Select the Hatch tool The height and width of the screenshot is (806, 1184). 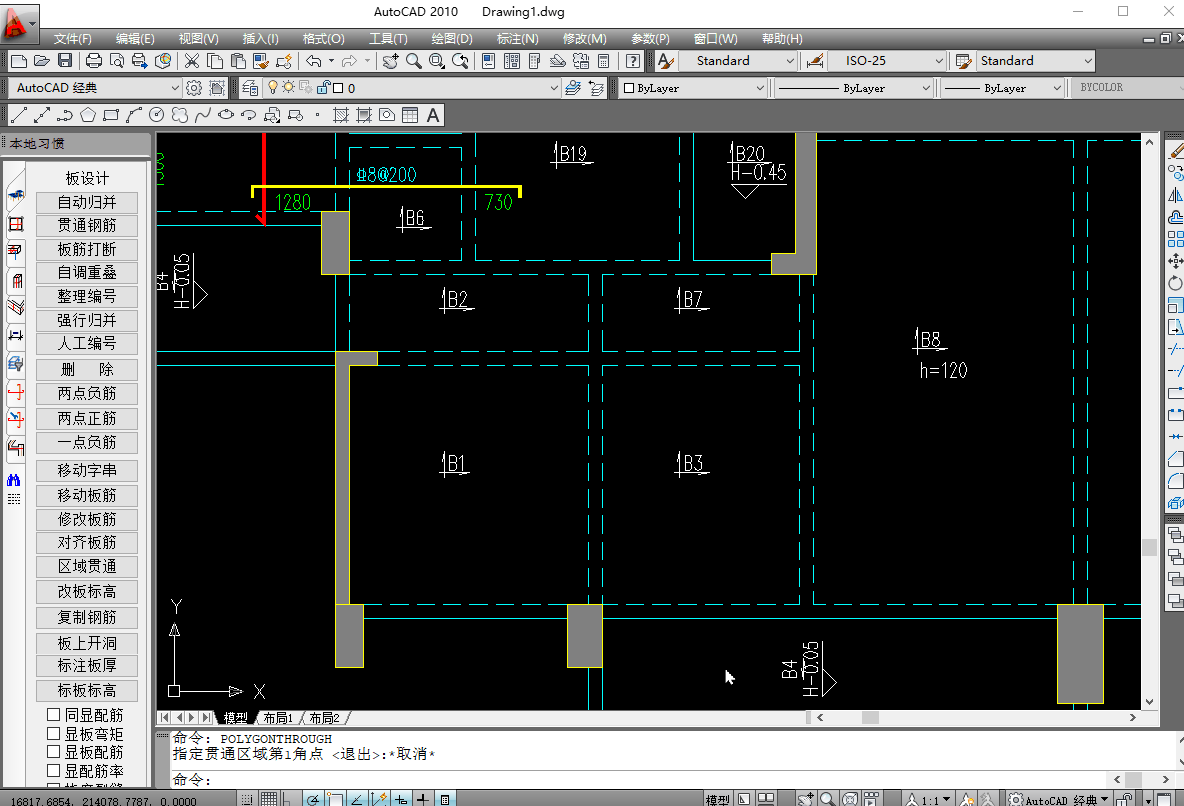tap(341, 115)
